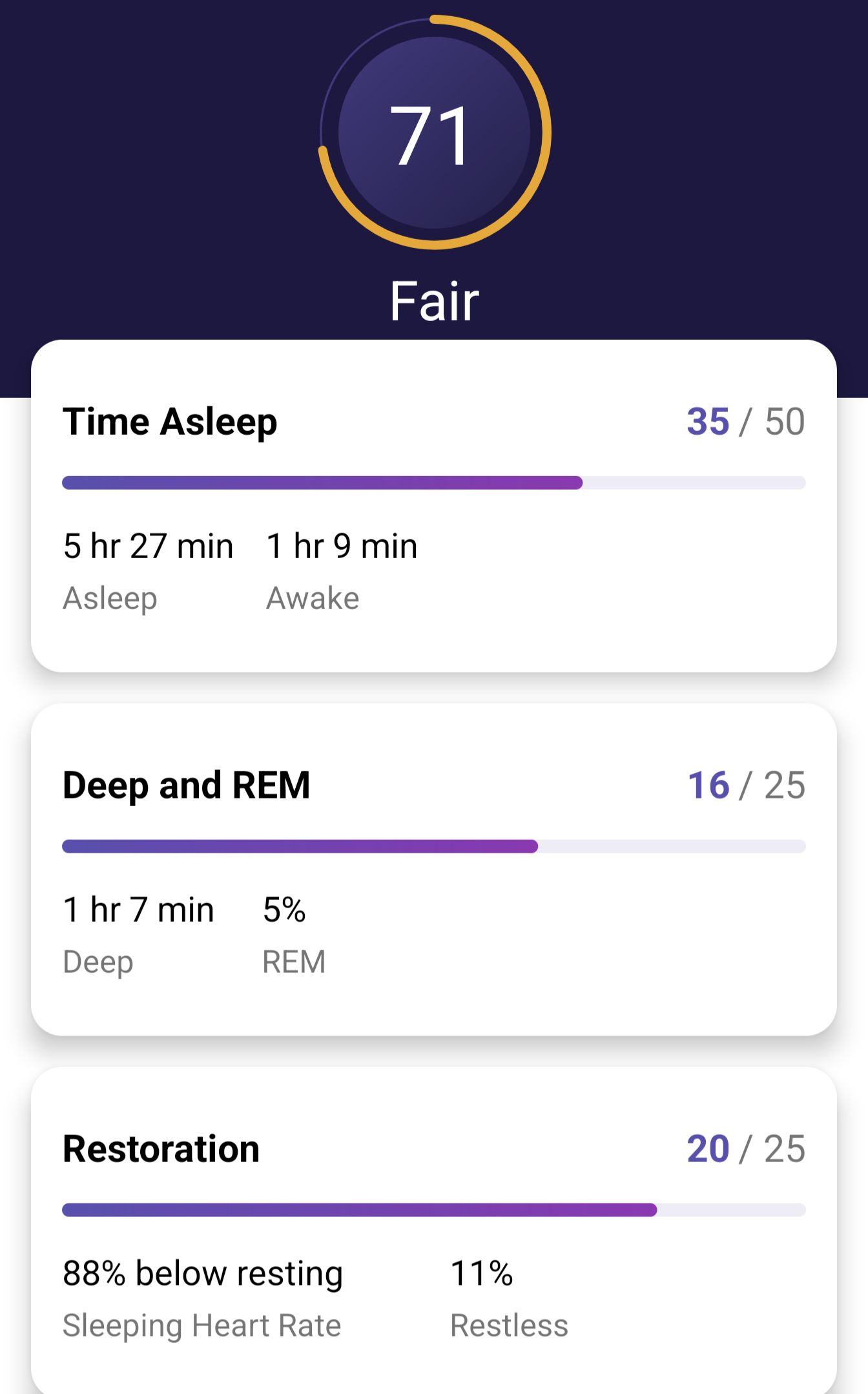Select the 5 hr 27 min Asleep value
The width and height of the screenshot is (868, 1394).
pyautogui.click(x=148, y=546)
